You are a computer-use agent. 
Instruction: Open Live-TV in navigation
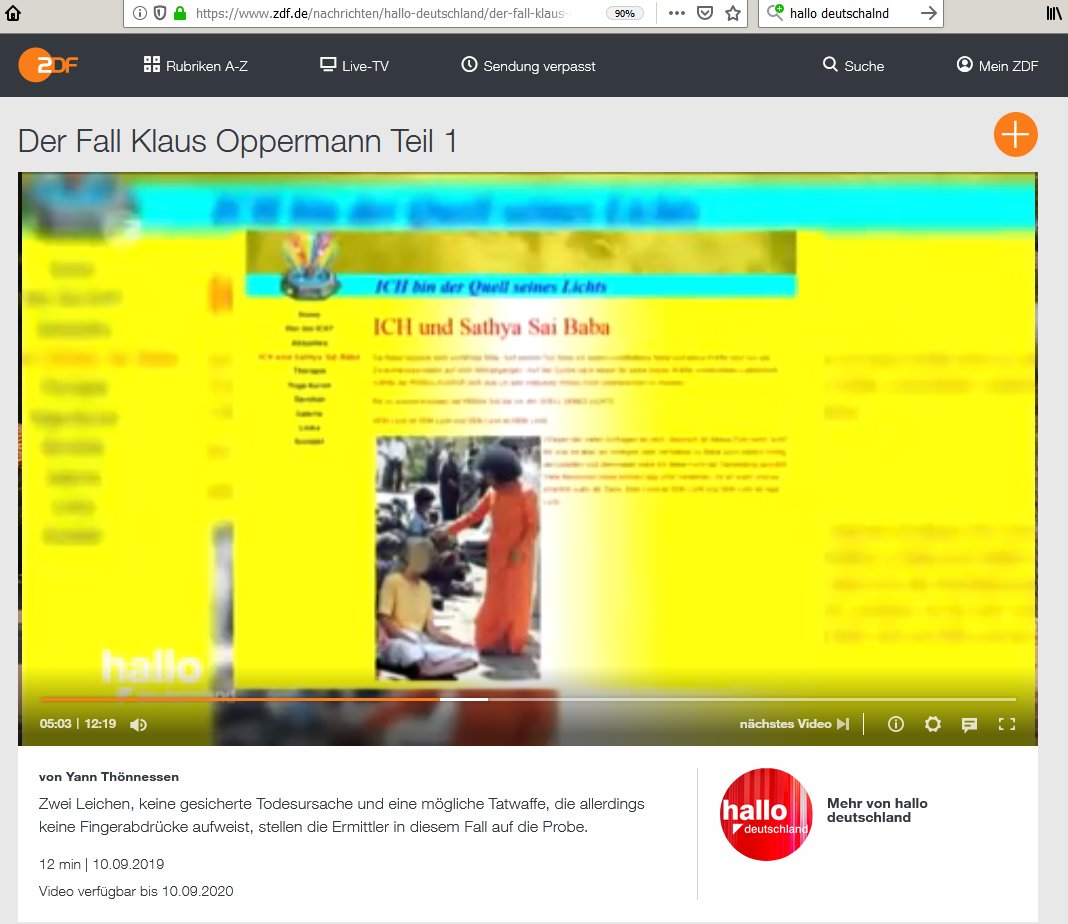tap(354, 66)
